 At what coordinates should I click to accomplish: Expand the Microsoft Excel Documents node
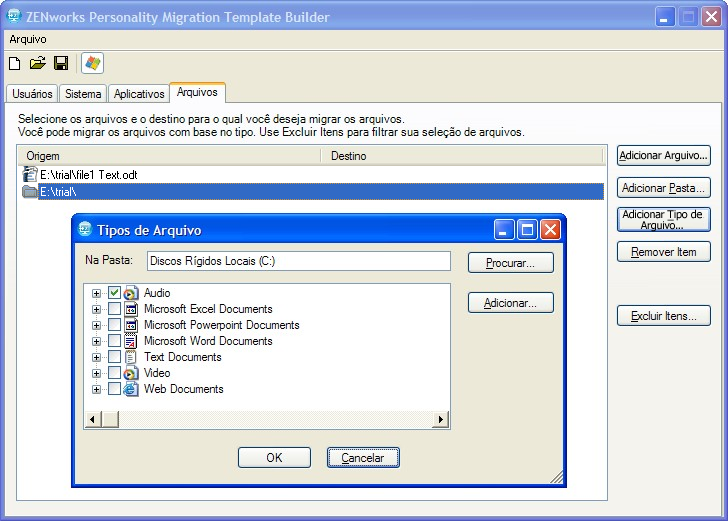coord(96,309)
